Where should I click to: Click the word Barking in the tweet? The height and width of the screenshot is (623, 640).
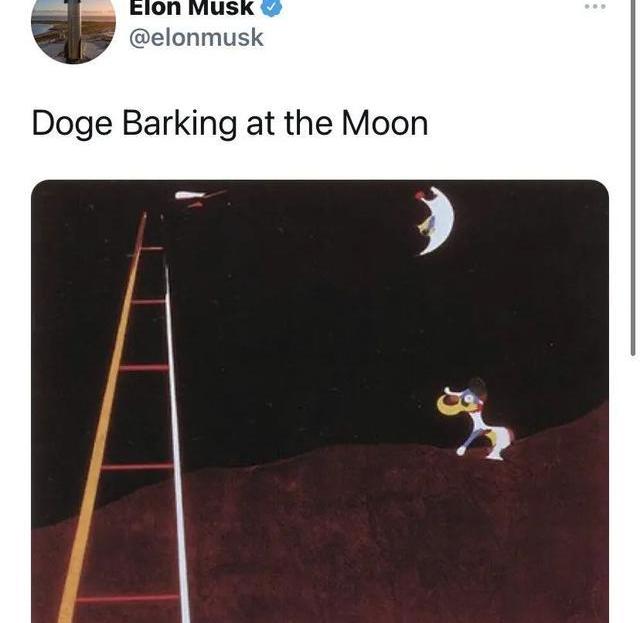click(180, 125)
